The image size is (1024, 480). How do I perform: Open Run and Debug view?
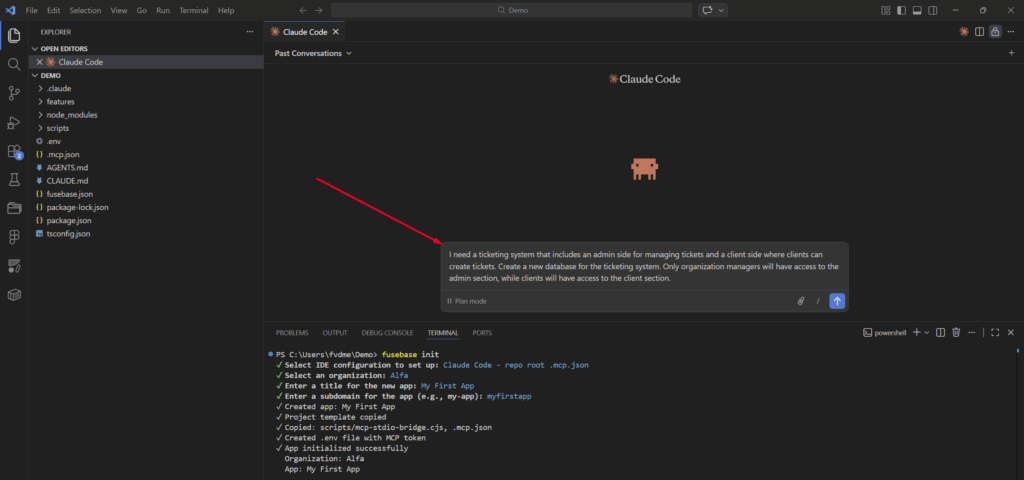pyautogui.click(x=14, y=123)
